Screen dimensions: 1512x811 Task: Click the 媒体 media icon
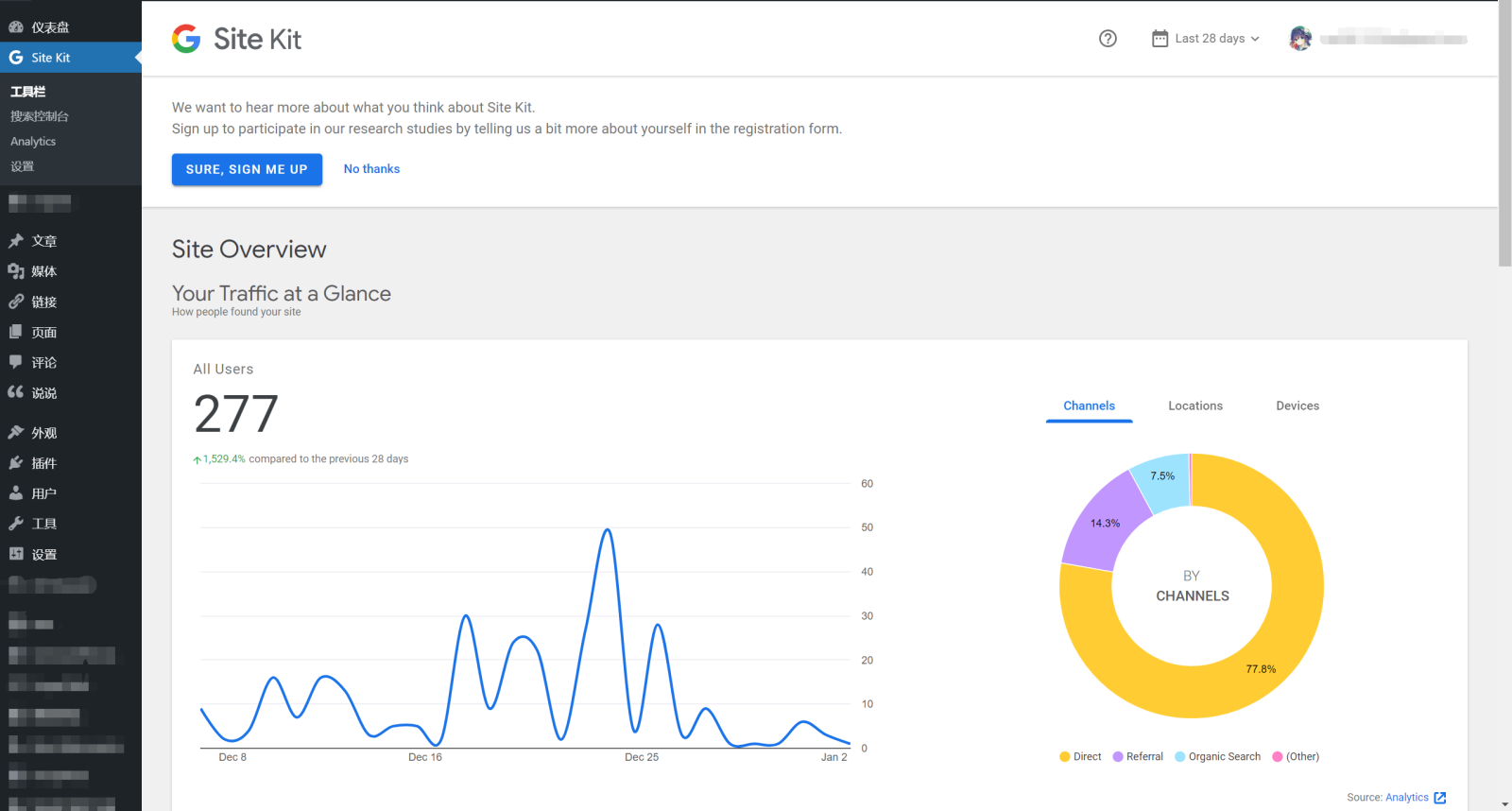16,271
